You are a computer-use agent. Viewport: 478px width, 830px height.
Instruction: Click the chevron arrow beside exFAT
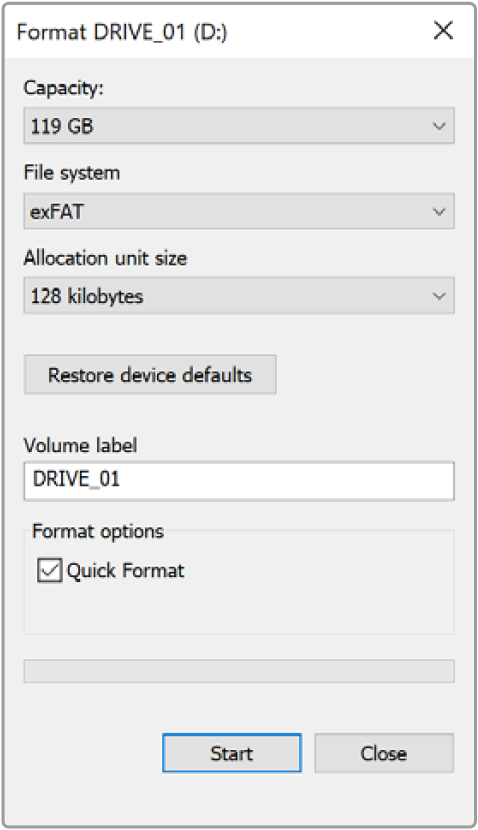439,212
